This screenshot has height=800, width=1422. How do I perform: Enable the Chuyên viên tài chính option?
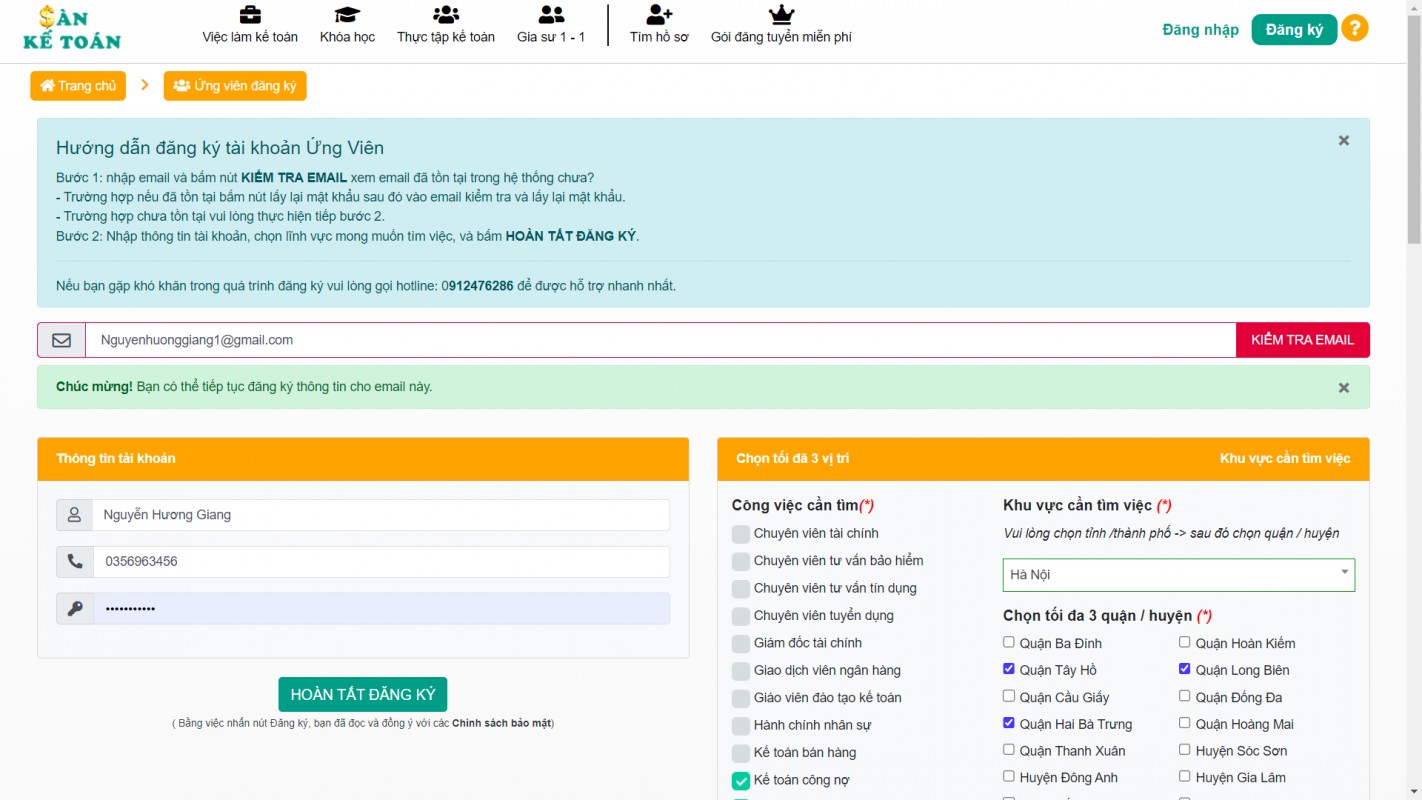point(741,534)
